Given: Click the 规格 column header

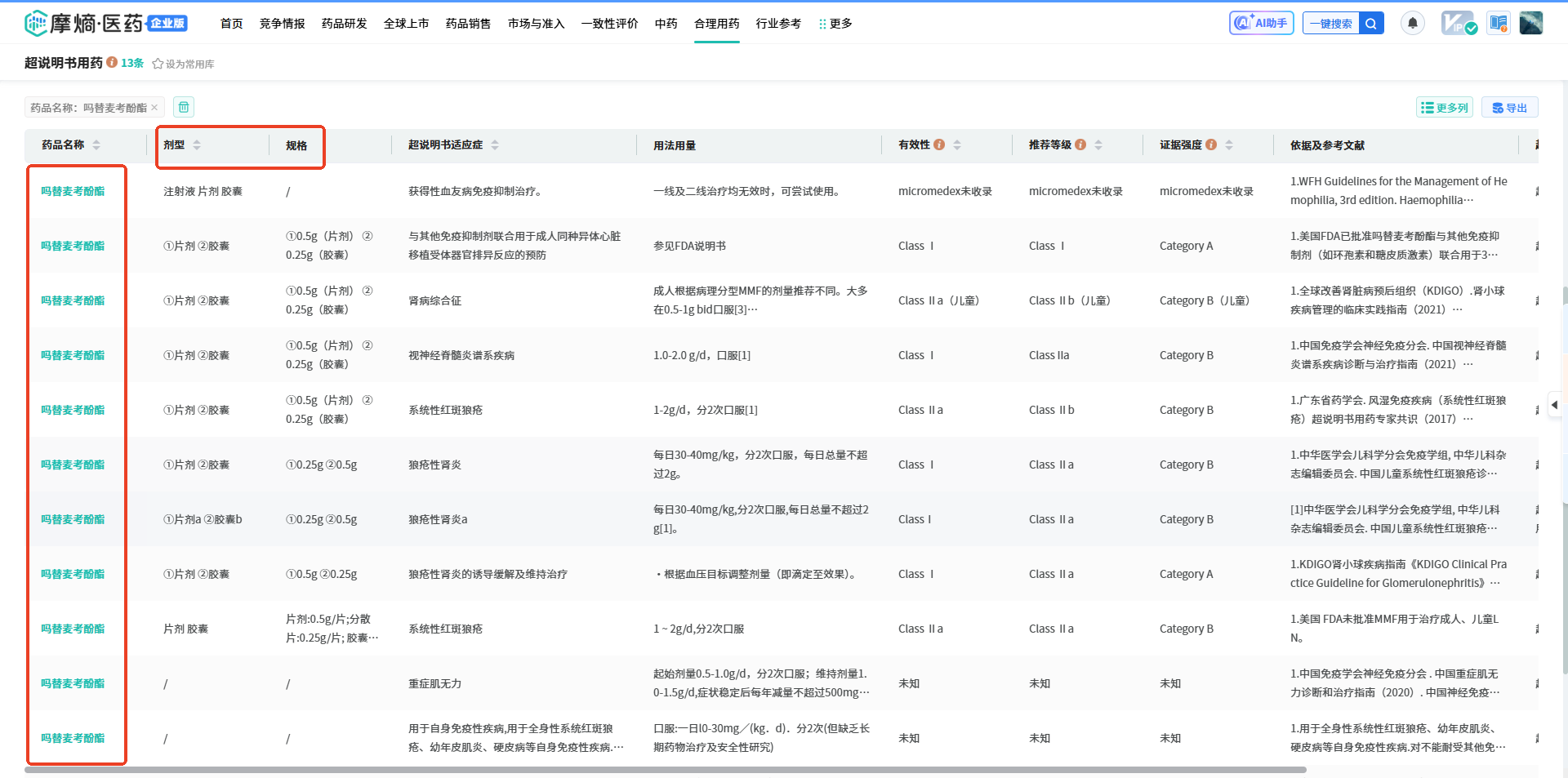Looking at the screenshot, I should click(x=296, y=145).
